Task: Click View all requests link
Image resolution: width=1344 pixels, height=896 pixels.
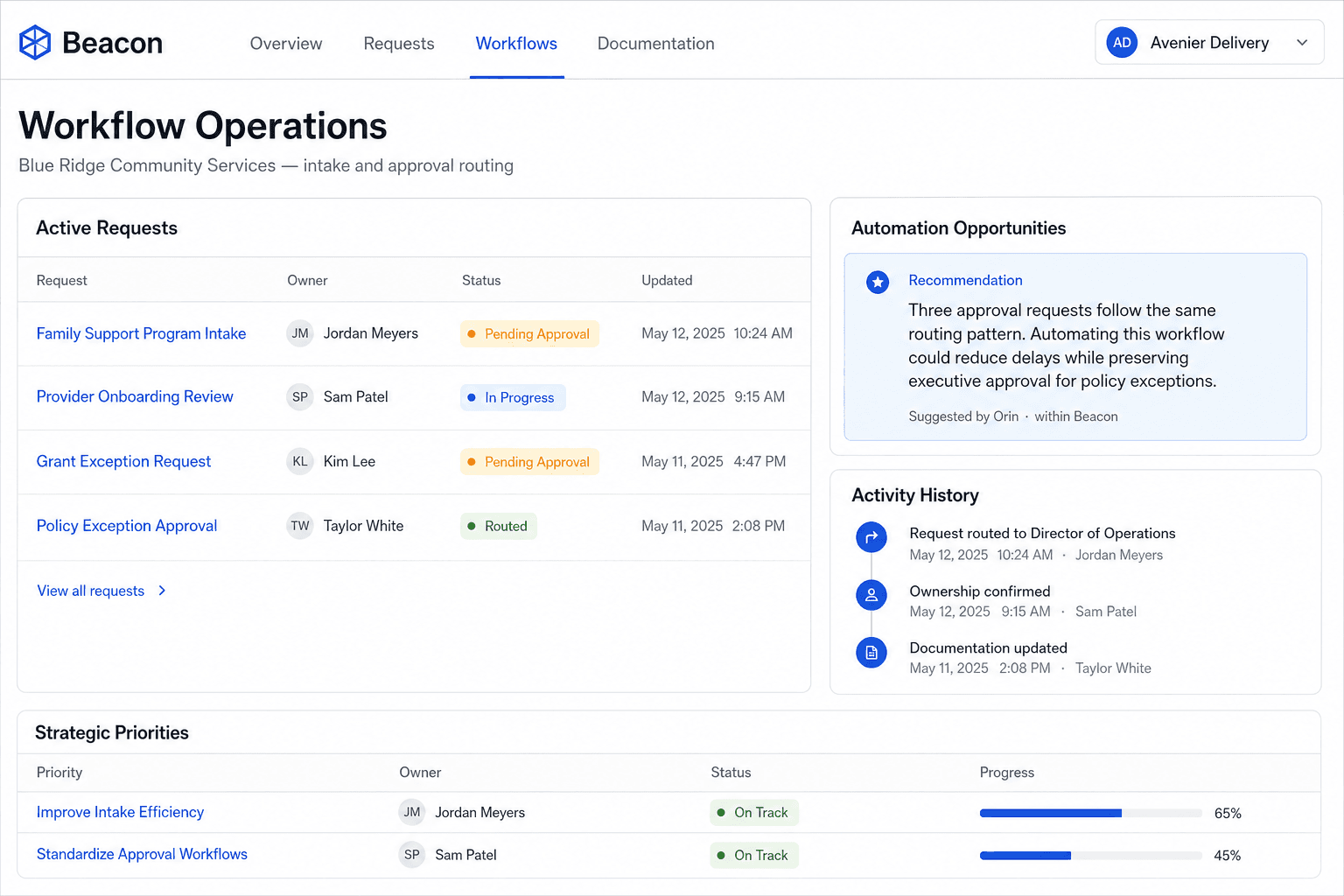Action: click(x=91, y=591)
